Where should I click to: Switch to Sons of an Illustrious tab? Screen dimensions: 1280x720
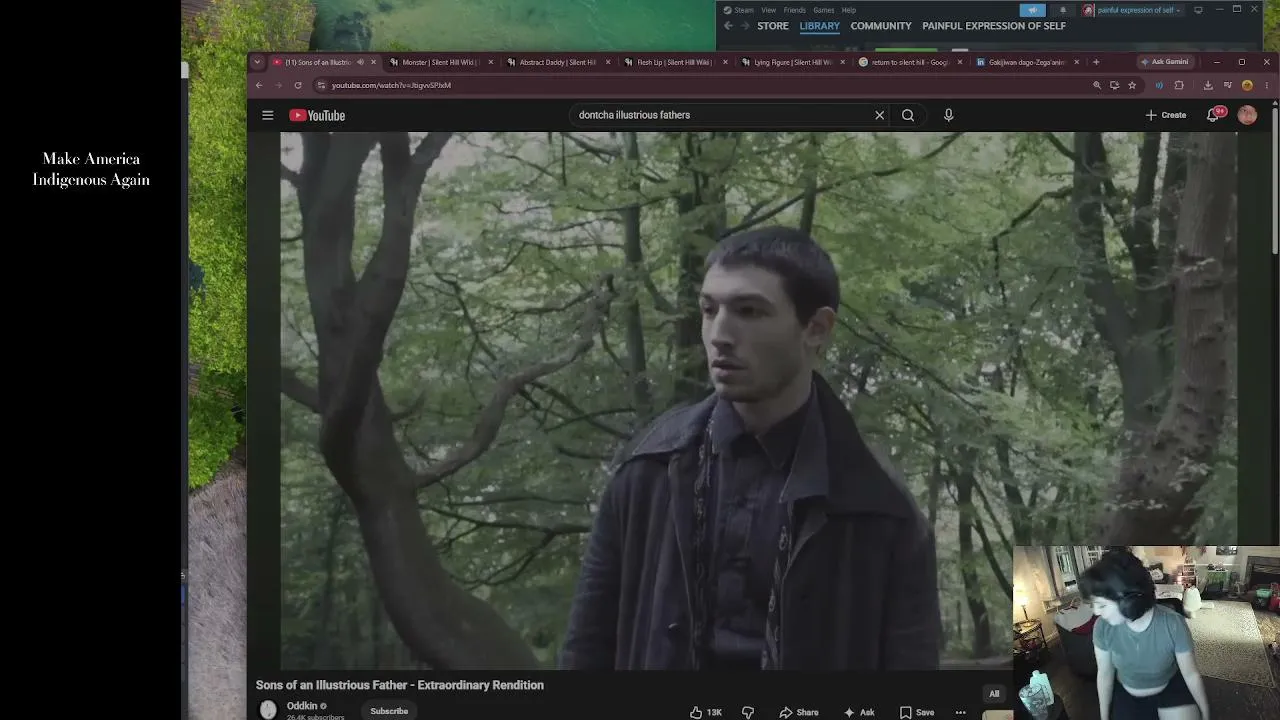[x=318, y=62]
